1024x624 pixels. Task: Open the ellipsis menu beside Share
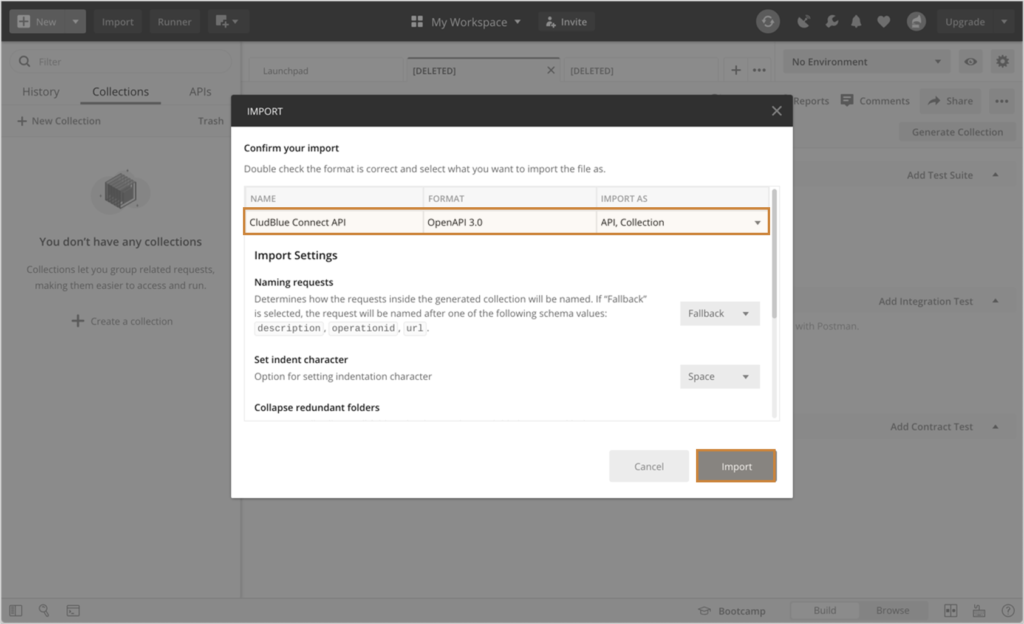(x=1002, y=101)
